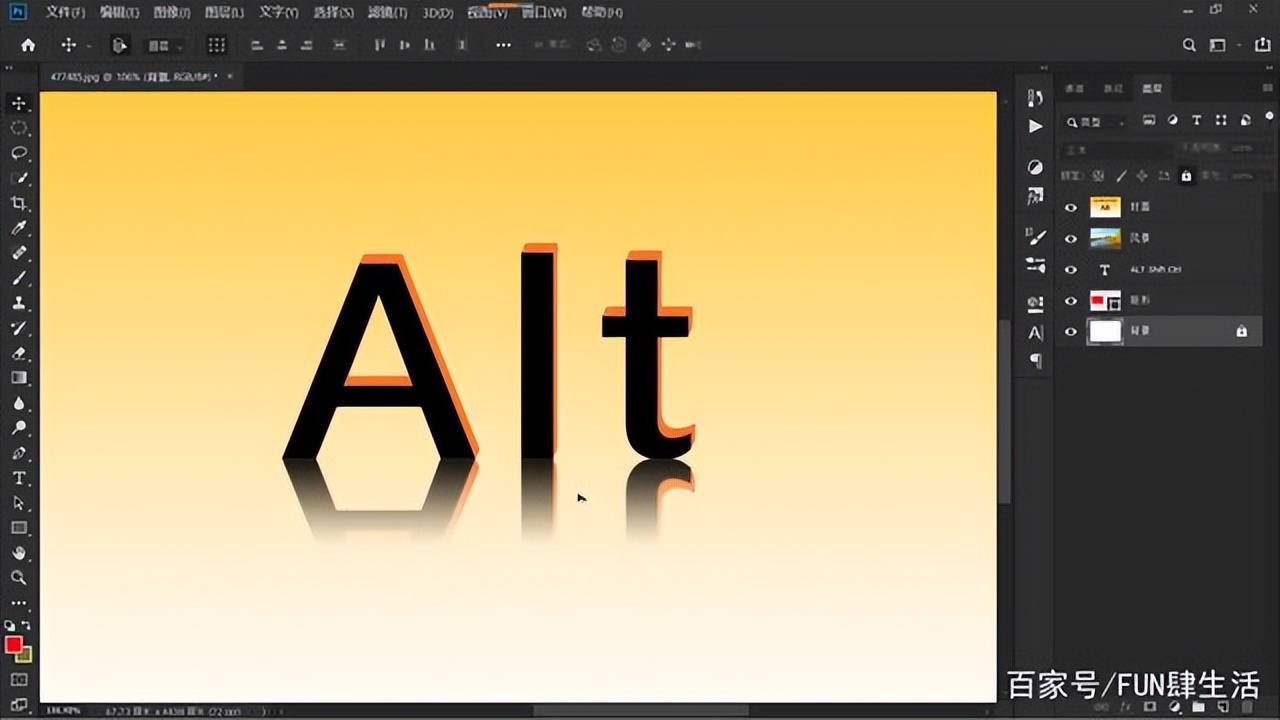Toggle visibility of the landscape photo layer

click(1071, 239)
